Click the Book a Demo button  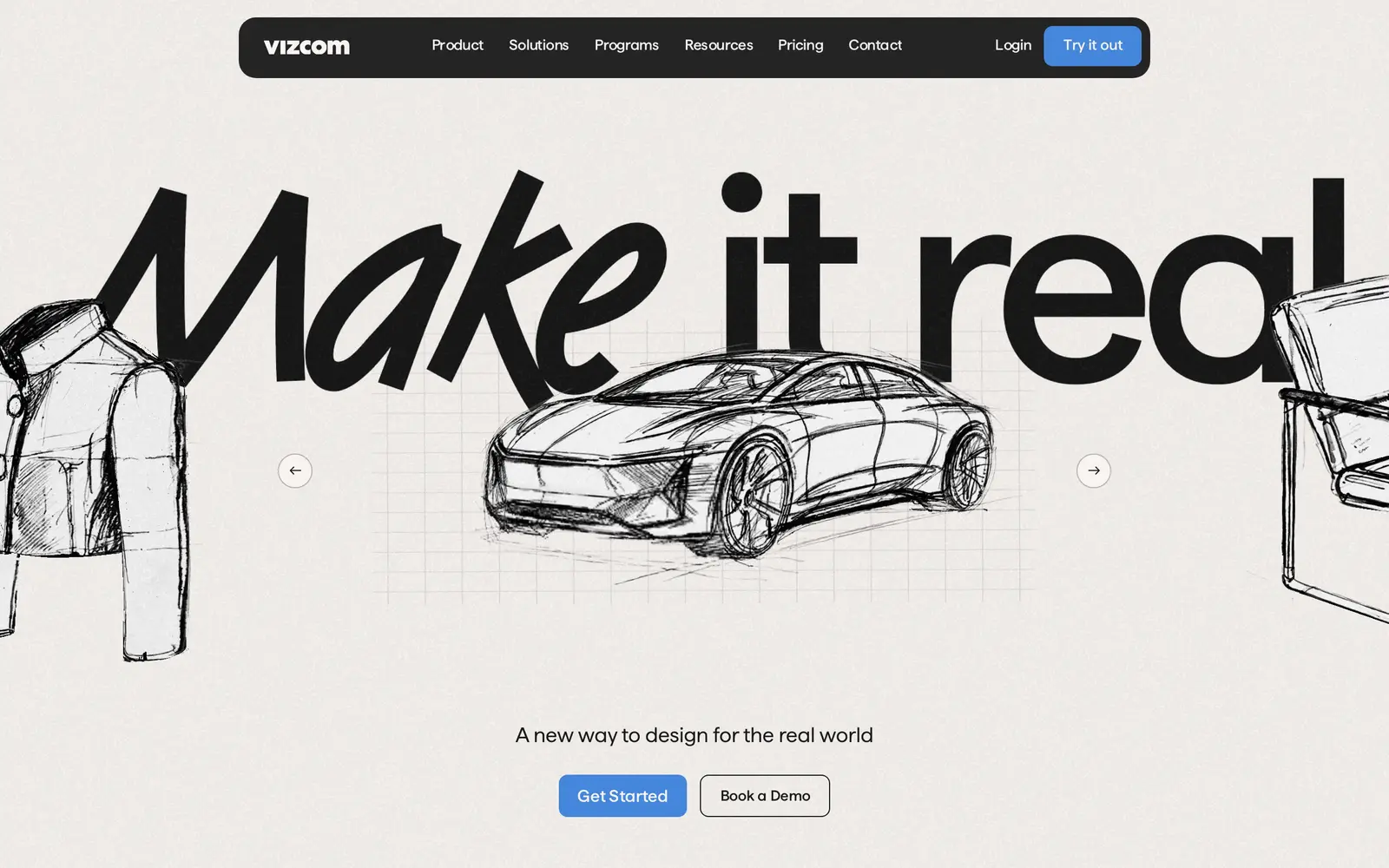tap(765, 796)
